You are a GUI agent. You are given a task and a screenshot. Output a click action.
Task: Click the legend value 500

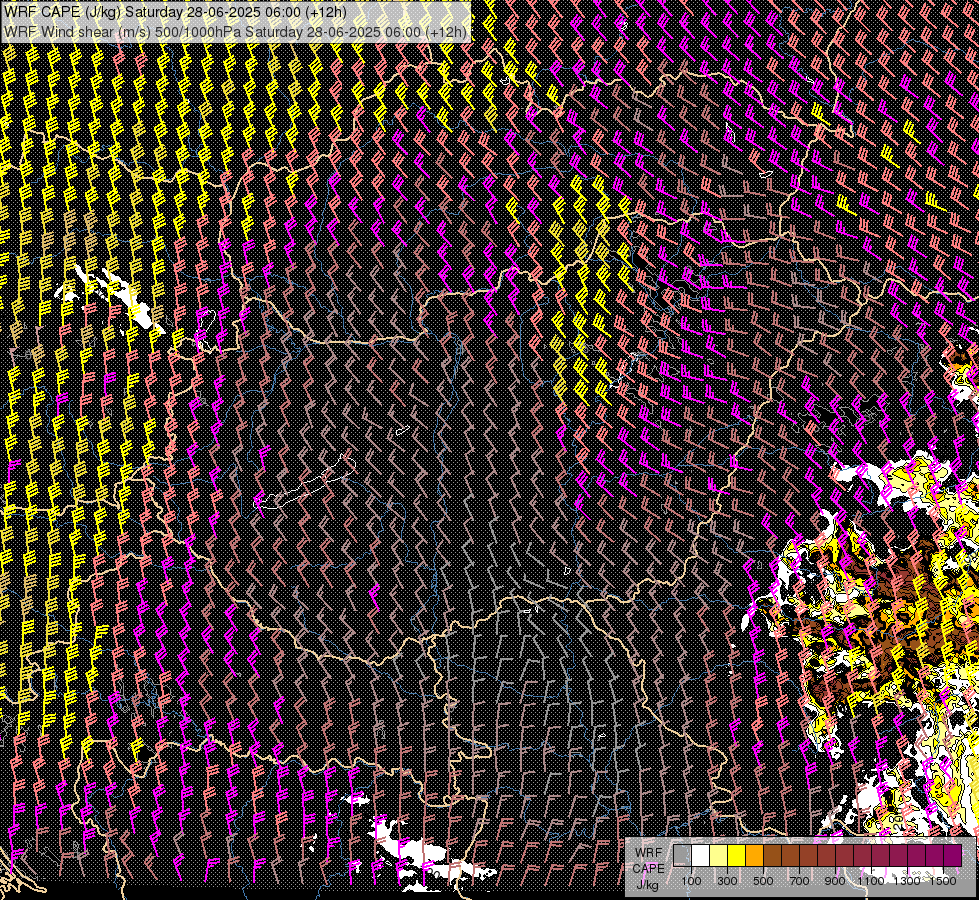[x=763, y=881]
